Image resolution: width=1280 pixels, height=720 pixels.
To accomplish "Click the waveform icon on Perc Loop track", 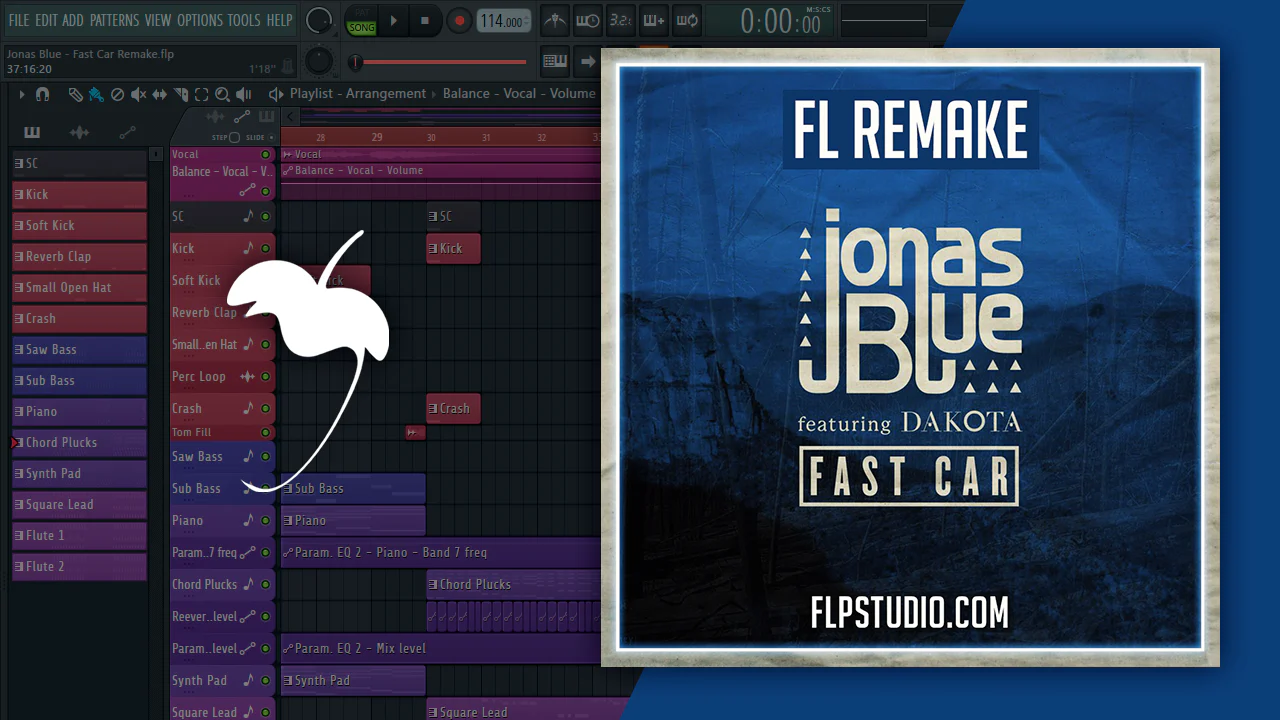I will (x=248, y=376).
